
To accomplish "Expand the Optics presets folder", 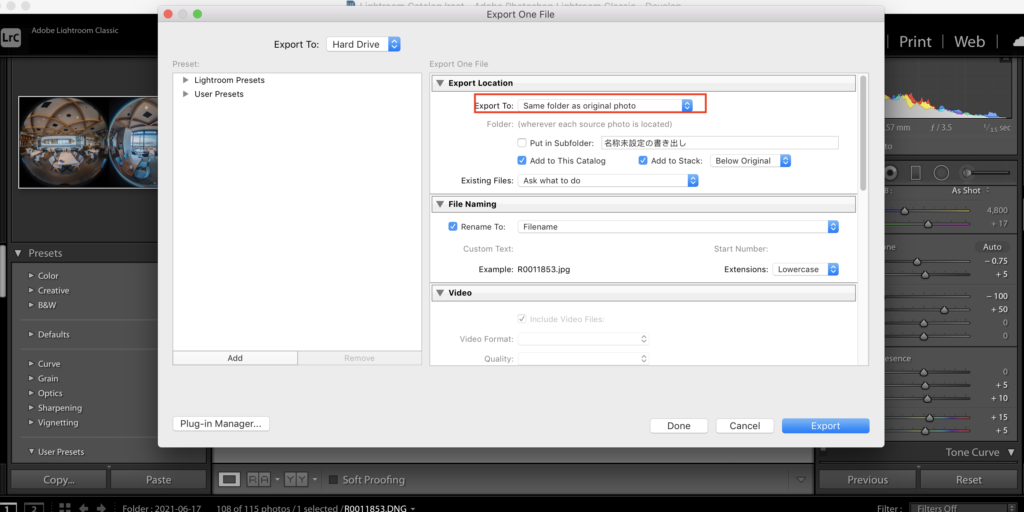I will (x=31, y=393).
